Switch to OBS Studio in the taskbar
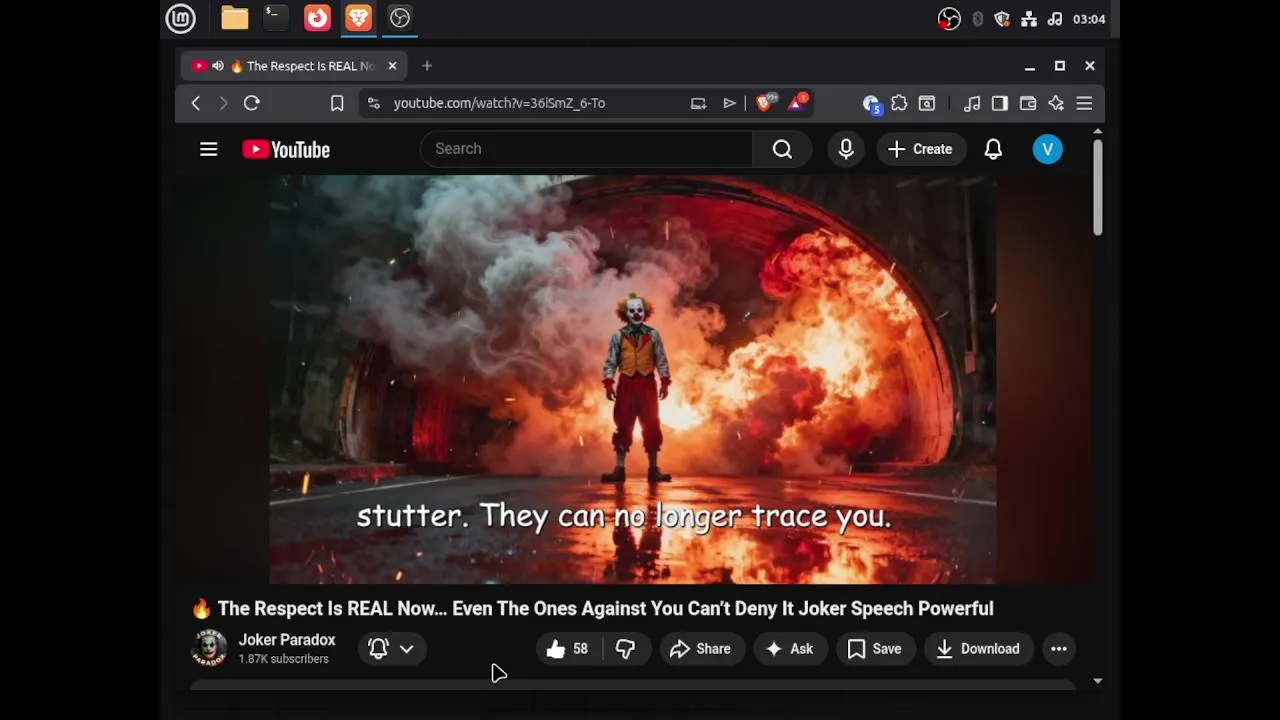Image resolution: width=1280 pixels, height=720 pixels. (400, 18)
